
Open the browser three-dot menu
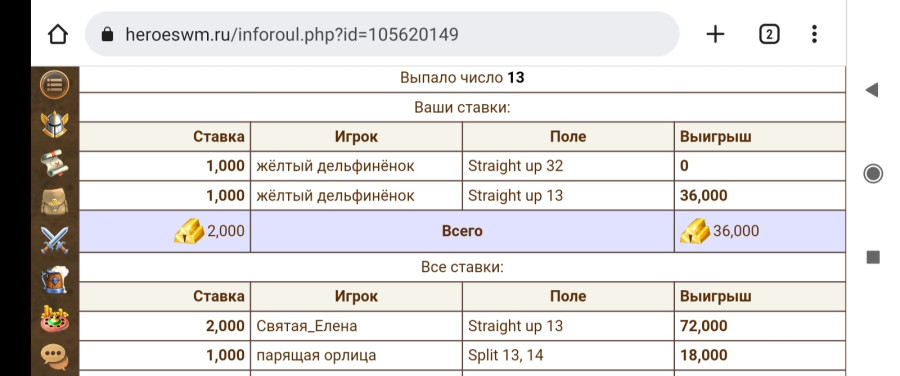click(x=814, y=34)
